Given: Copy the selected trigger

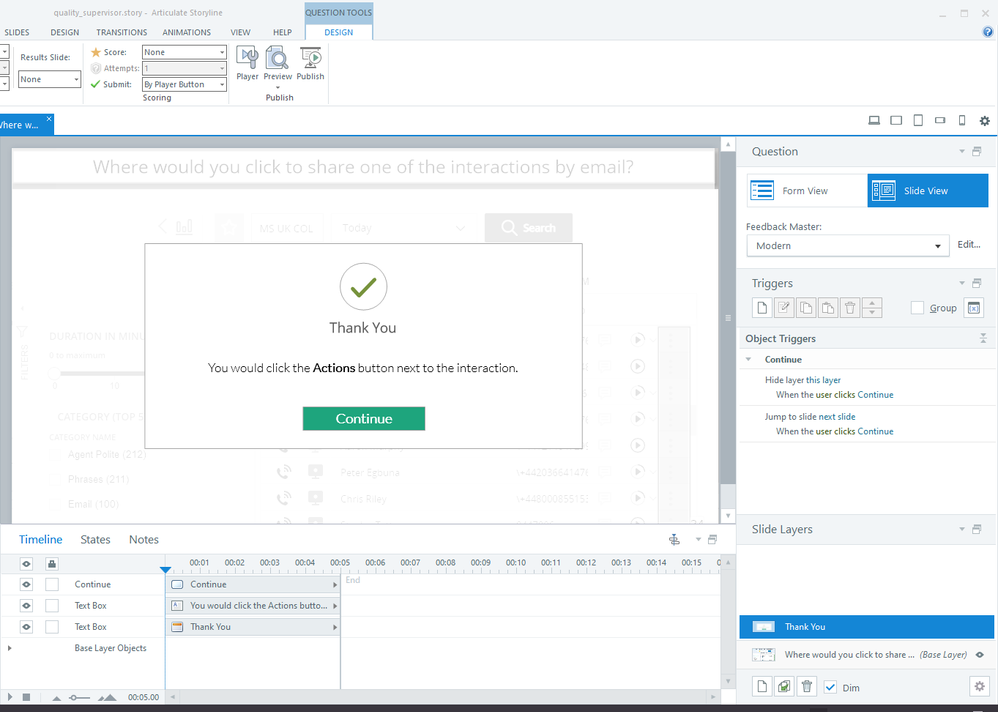Looking at the screenshot, I should [806, 308].
